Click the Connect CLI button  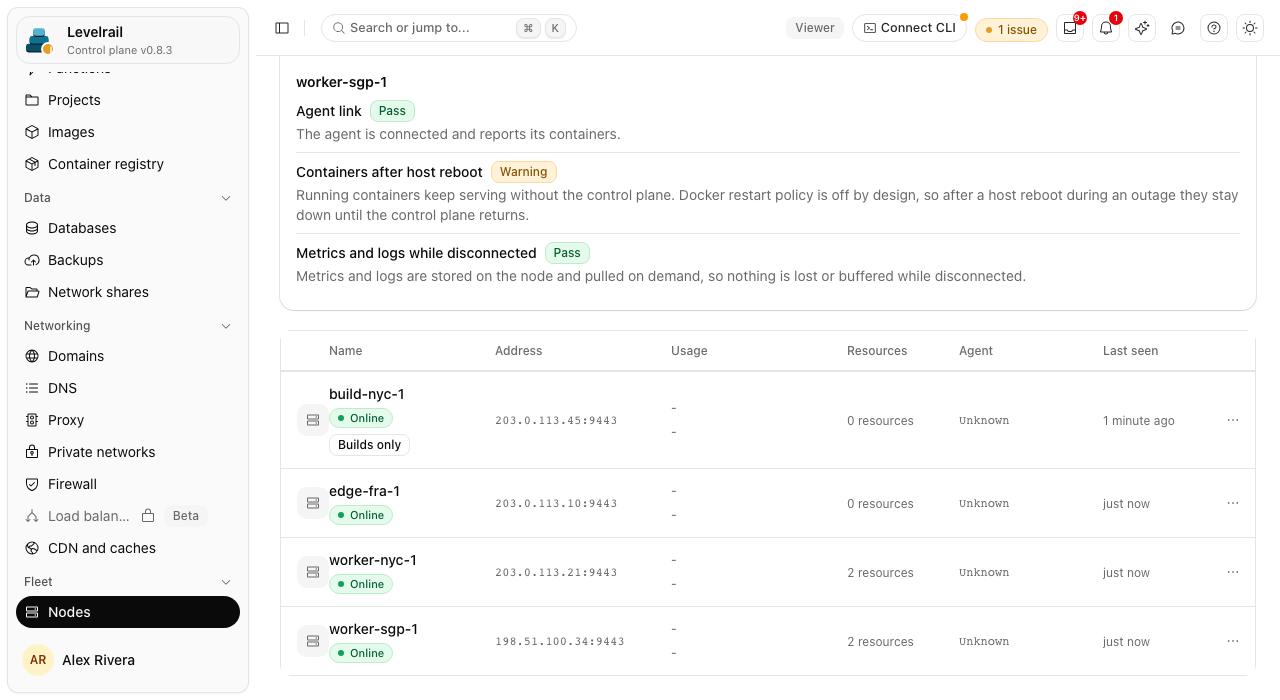click(x=909, y=28)
